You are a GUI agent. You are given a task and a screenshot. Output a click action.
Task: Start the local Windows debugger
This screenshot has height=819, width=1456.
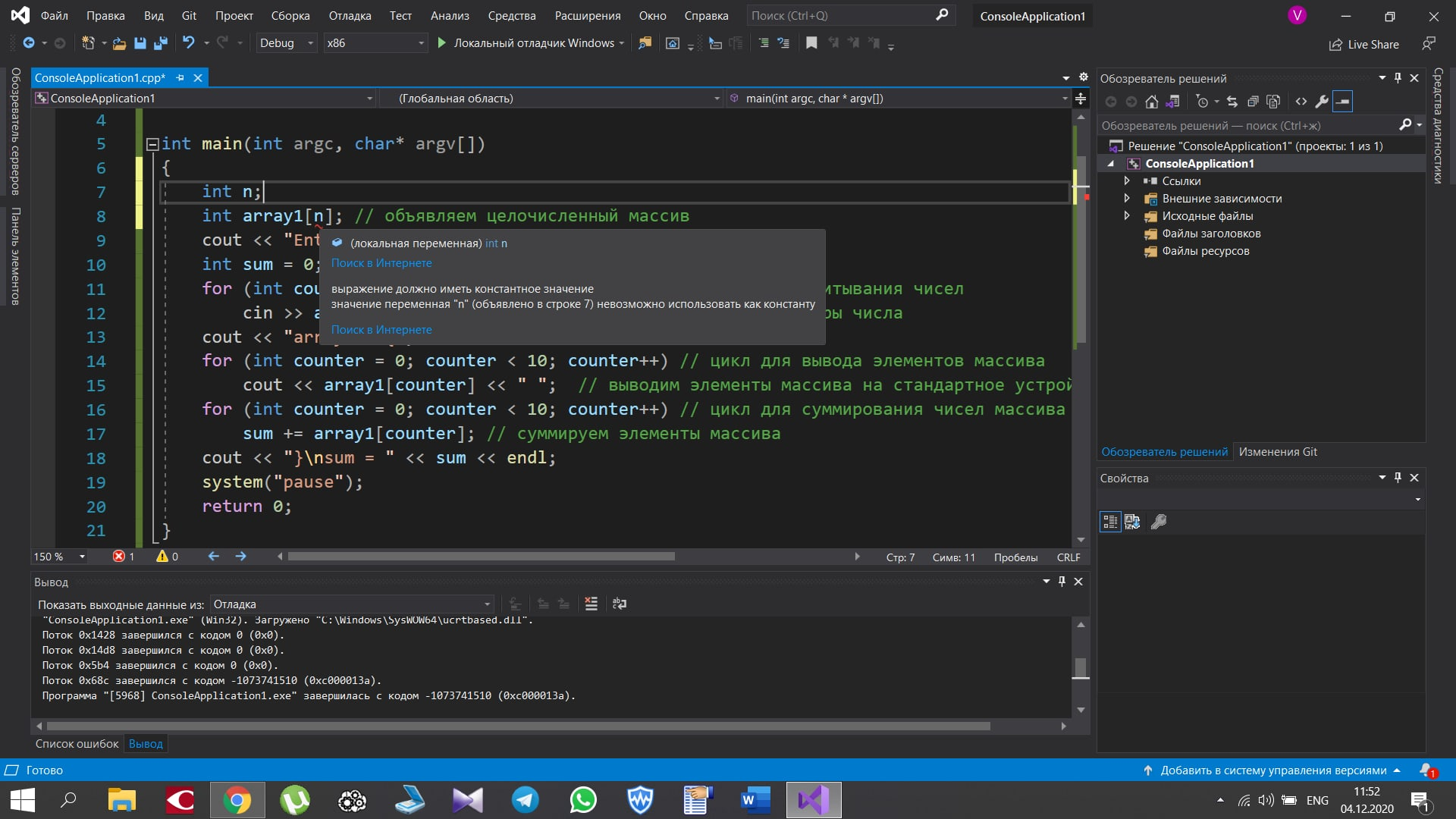(x=442, y=43)
